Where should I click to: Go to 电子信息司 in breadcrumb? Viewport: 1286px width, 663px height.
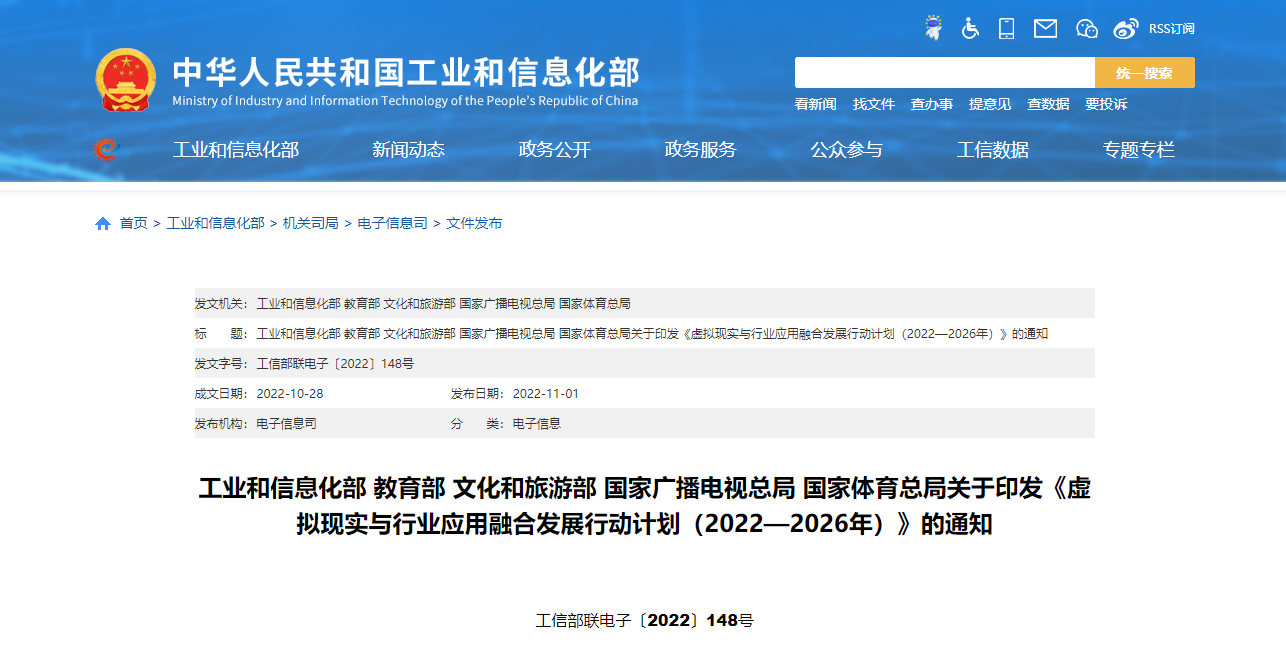393,224
